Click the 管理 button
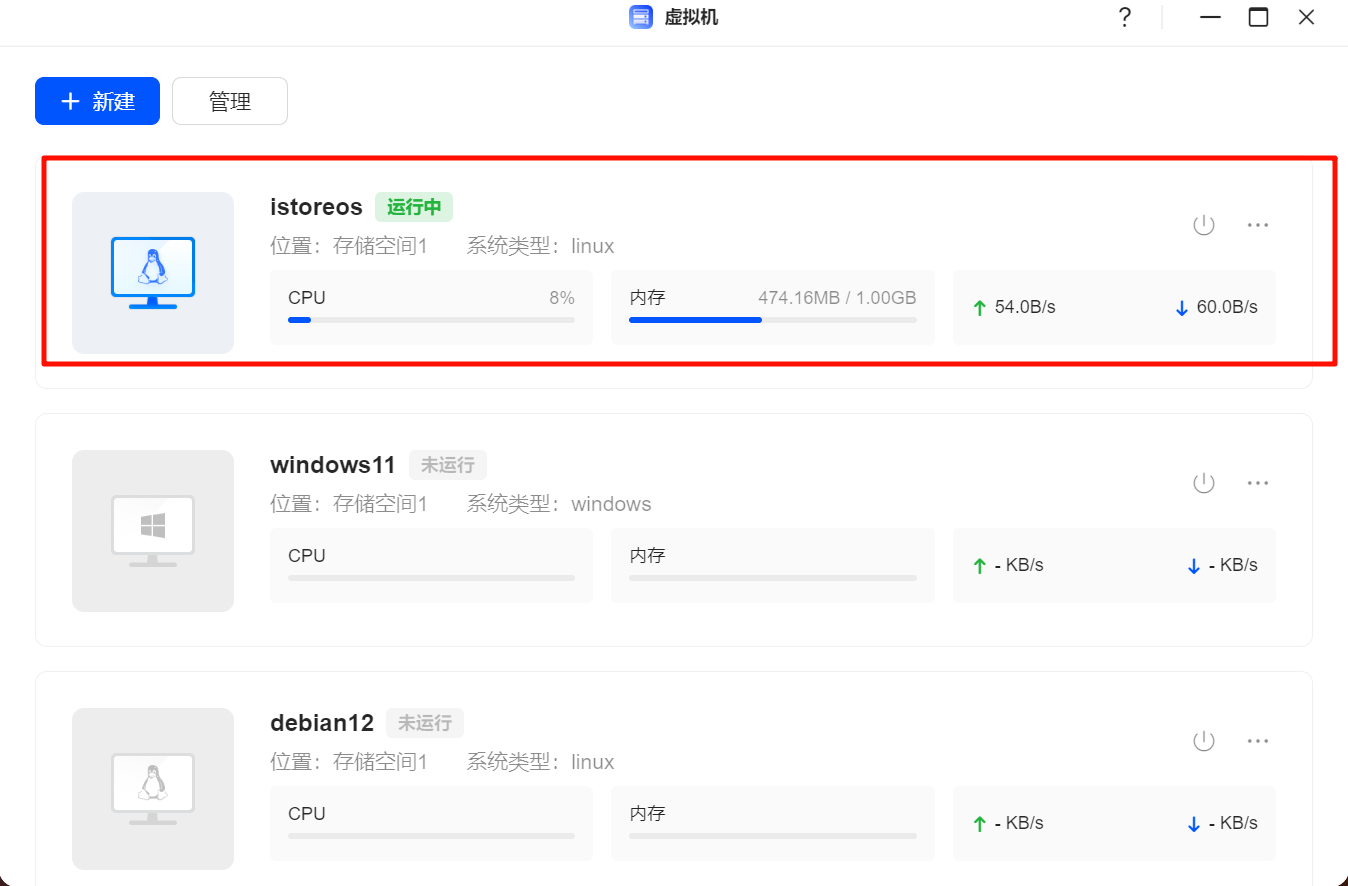The height and width of the screenshot is (886, 1348). pos(230,101)
